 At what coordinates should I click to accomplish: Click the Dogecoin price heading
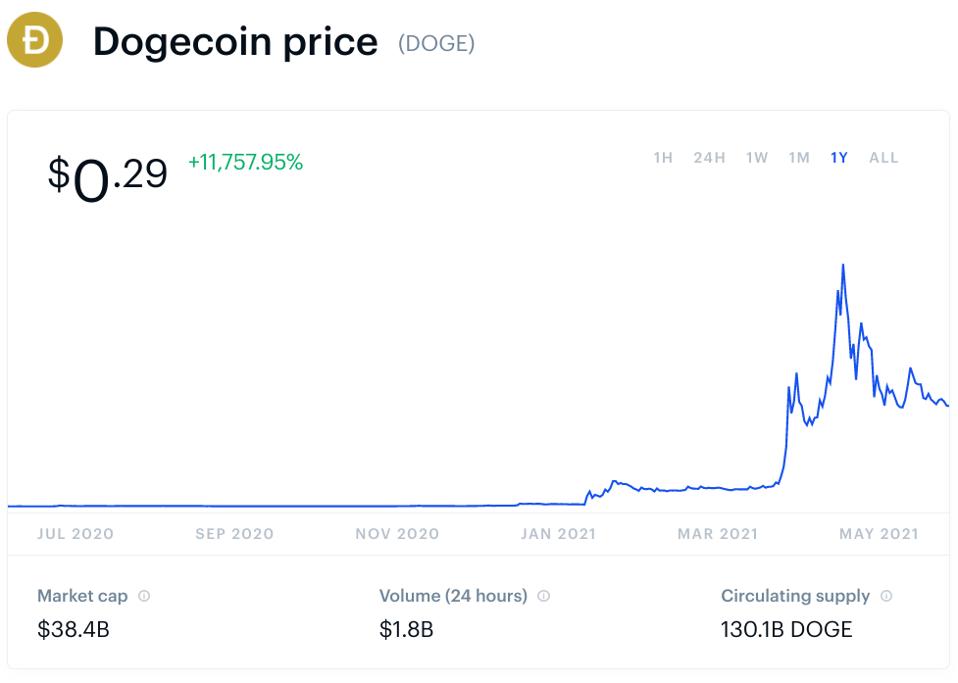coord(235,42)
